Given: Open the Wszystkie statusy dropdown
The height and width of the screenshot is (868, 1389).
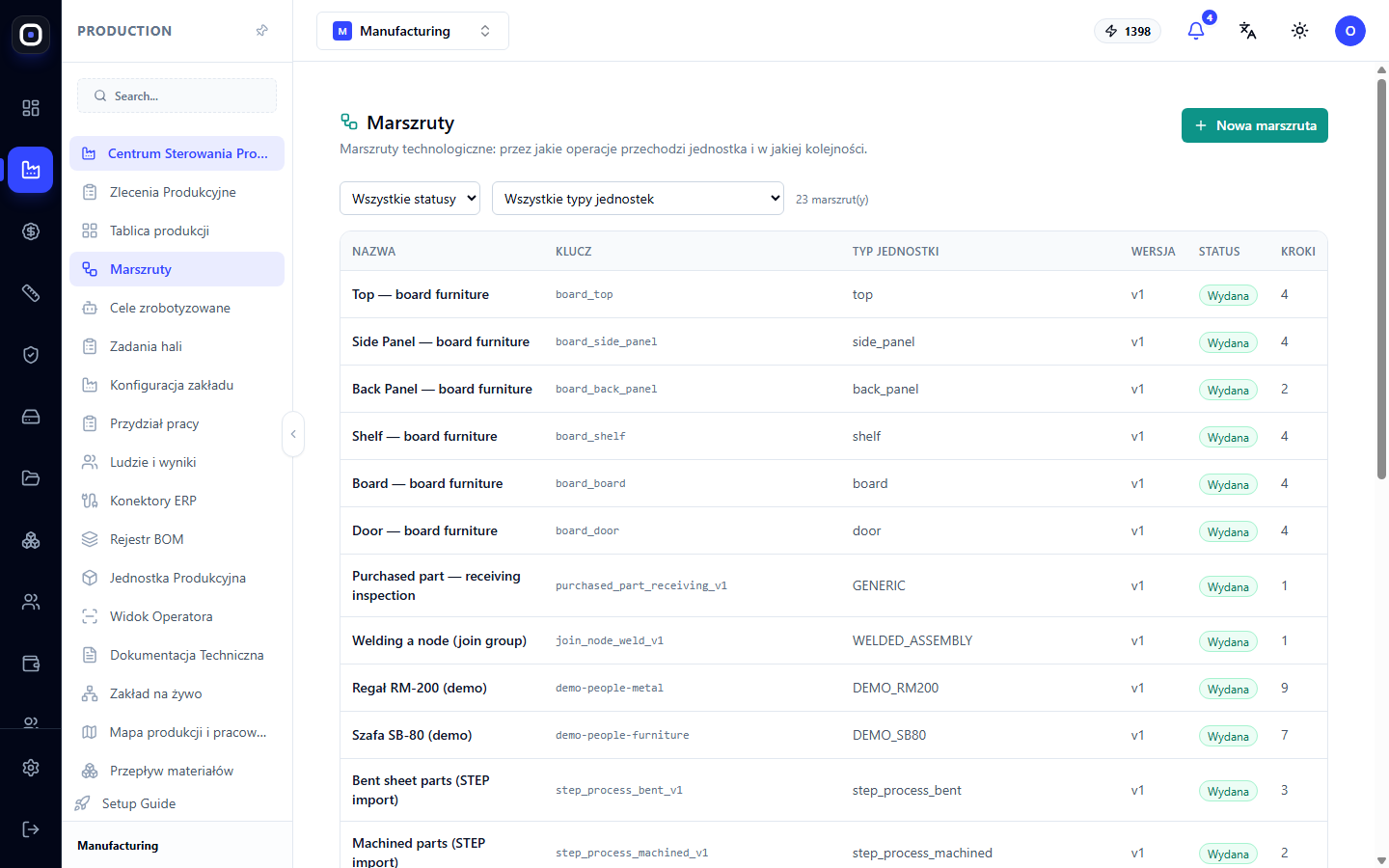Looking at the screenshot, I should [x=410, y=199].
